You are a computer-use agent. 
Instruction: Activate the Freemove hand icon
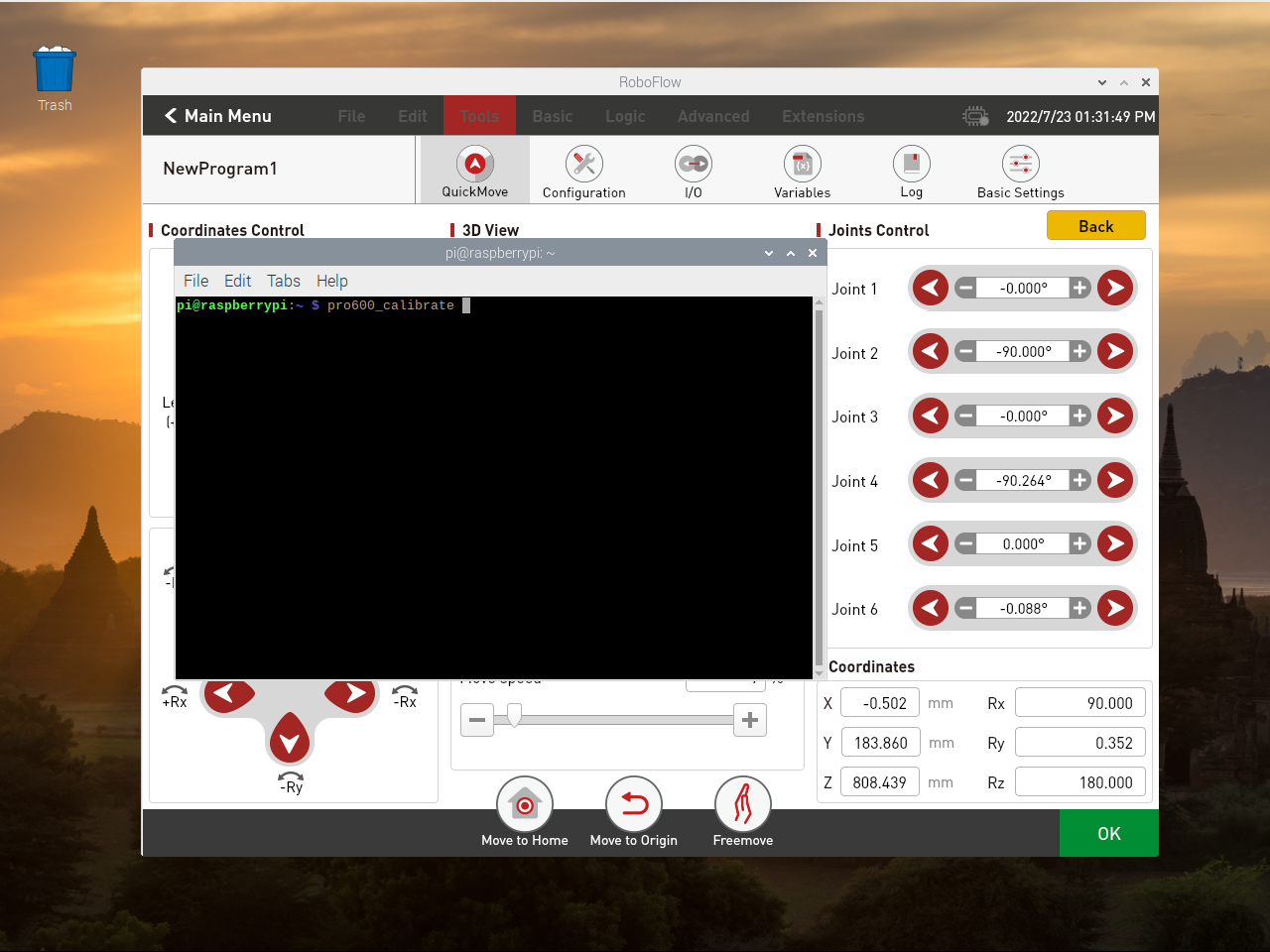tap(742, 804)
